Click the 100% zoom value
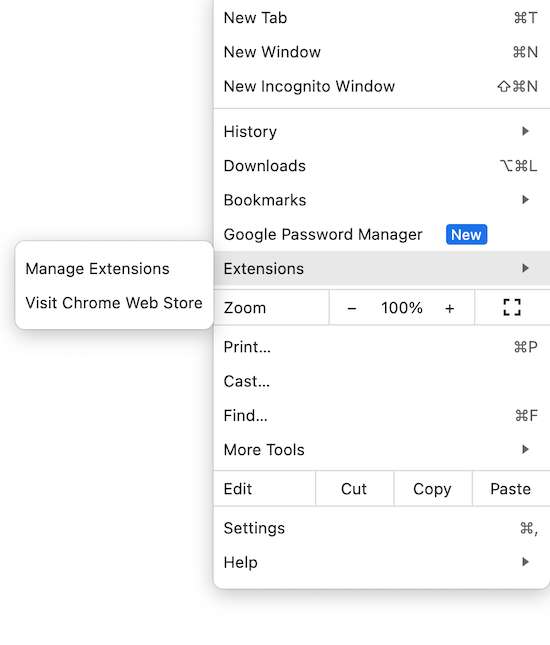This screenshot has height=645, width=550. [401, 308]
